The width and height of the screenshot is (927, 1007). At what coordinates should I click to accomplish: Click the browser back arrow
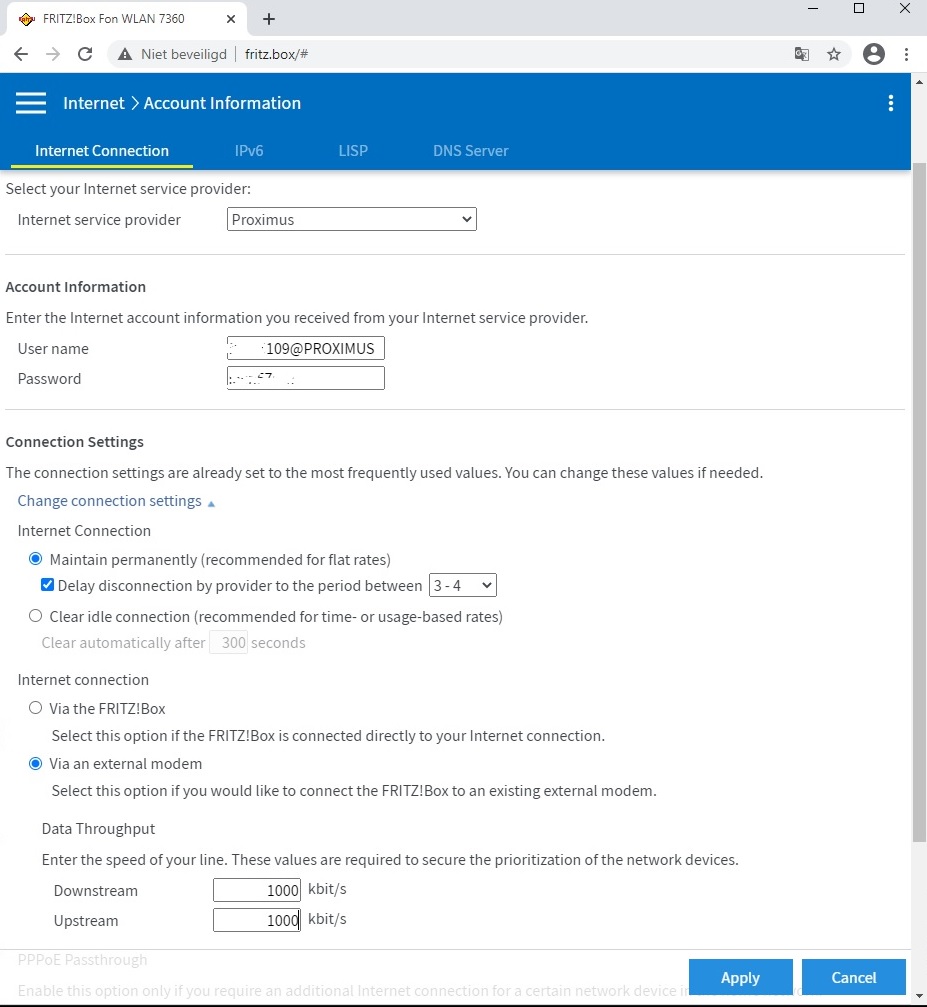click(x=21, y=54)
